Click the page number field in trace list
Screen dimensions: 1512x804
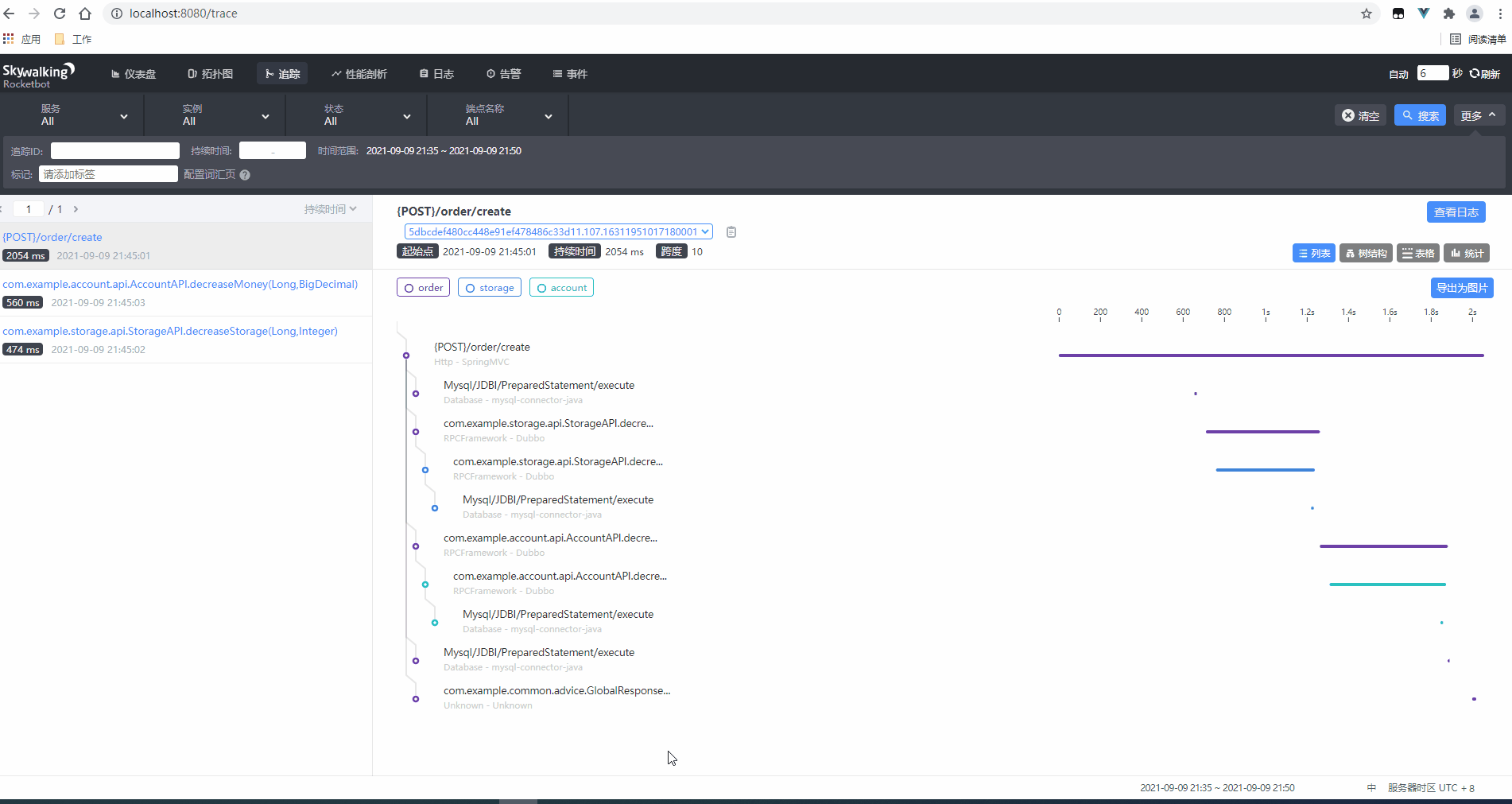[29, 209]
